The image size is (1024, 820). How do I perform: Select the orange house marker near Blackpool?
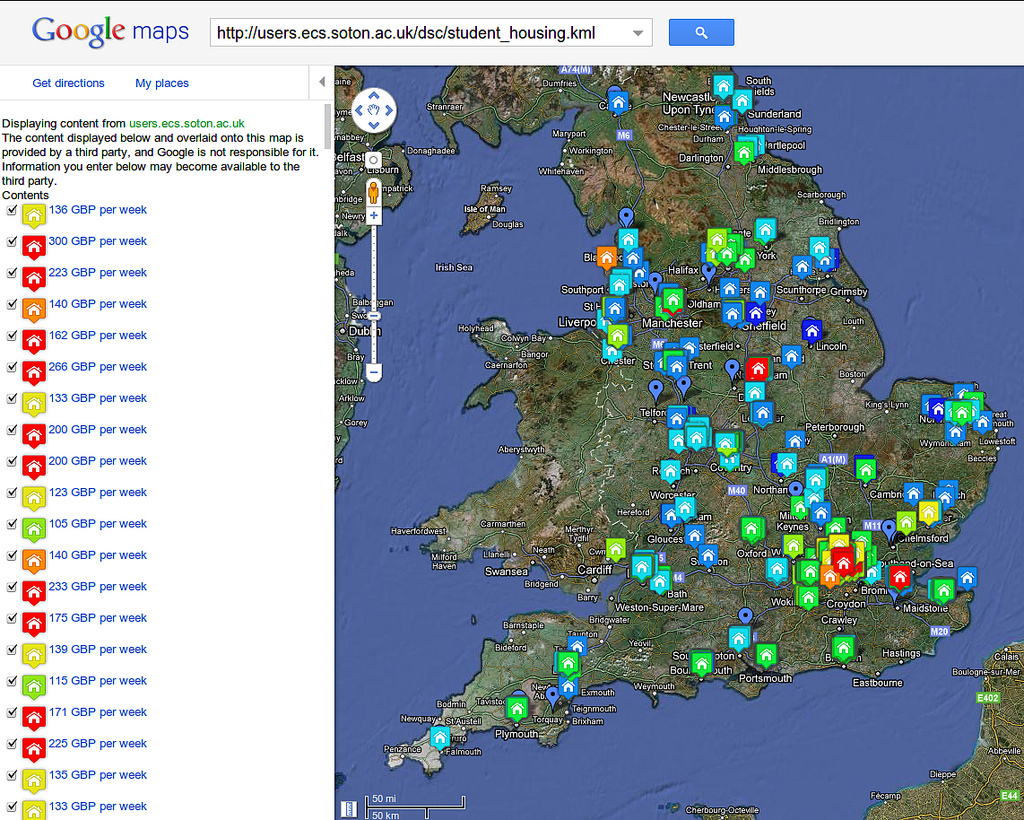pos(607,258)
